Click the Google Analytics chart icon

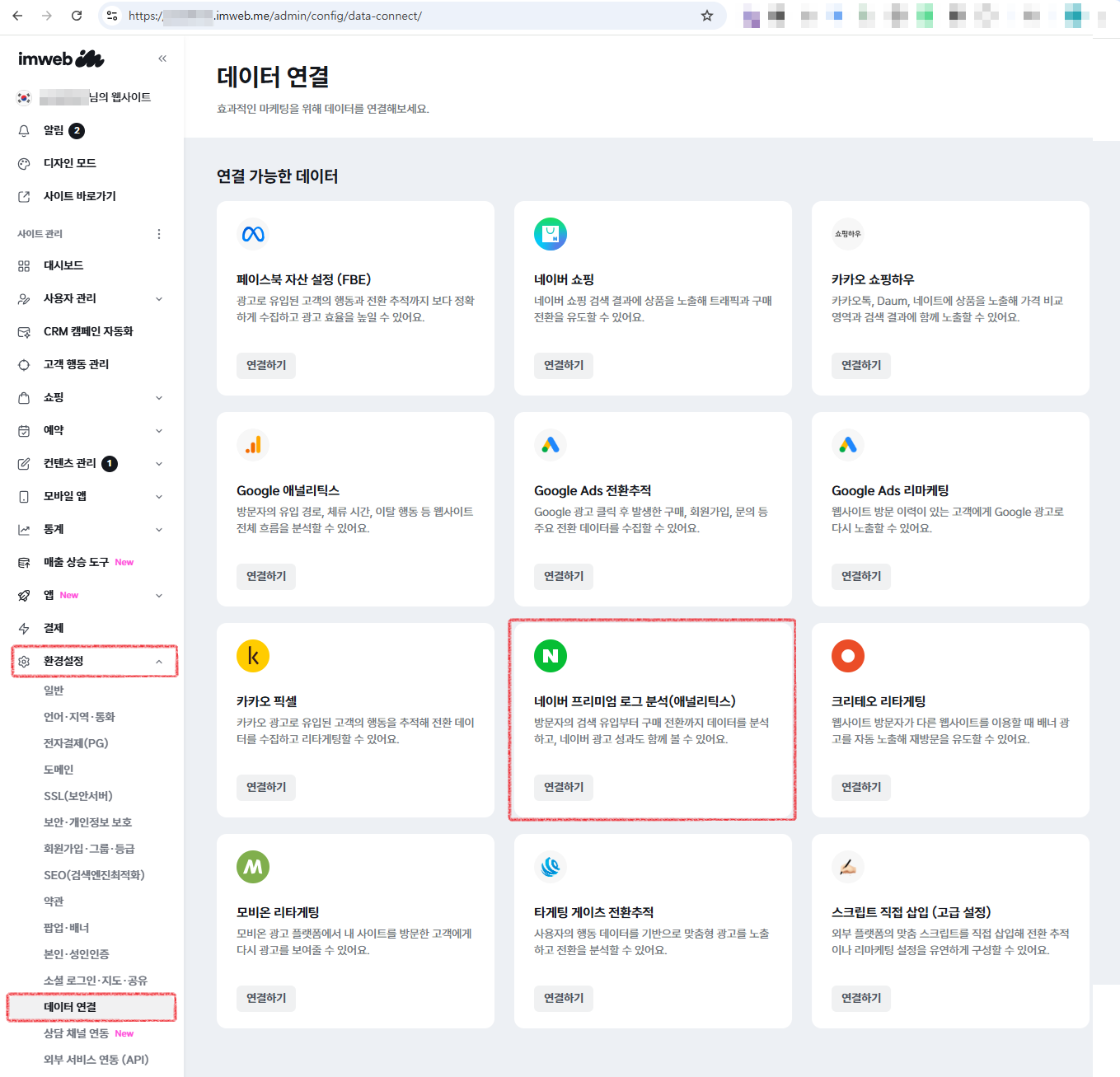click(253, 445)
